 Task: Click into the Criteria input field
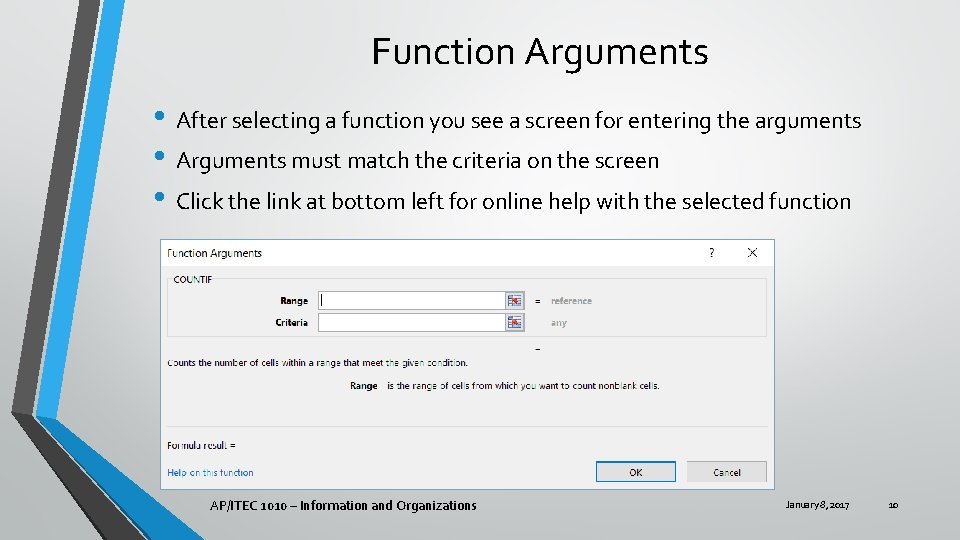pyautogui.click(x=412, y=323)
